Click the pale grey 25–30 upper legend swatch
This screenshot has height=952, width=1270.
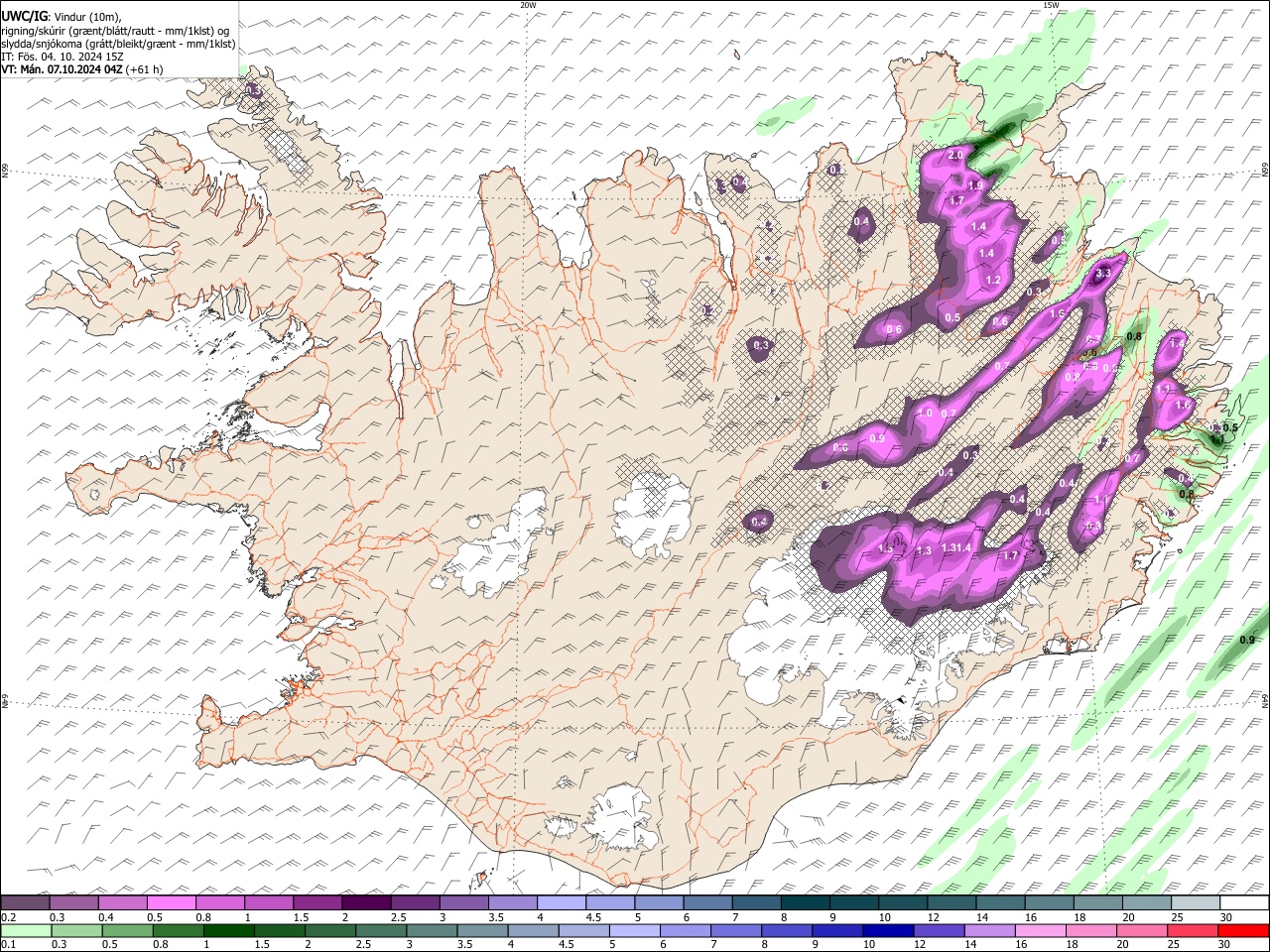tap(1195, 903)
